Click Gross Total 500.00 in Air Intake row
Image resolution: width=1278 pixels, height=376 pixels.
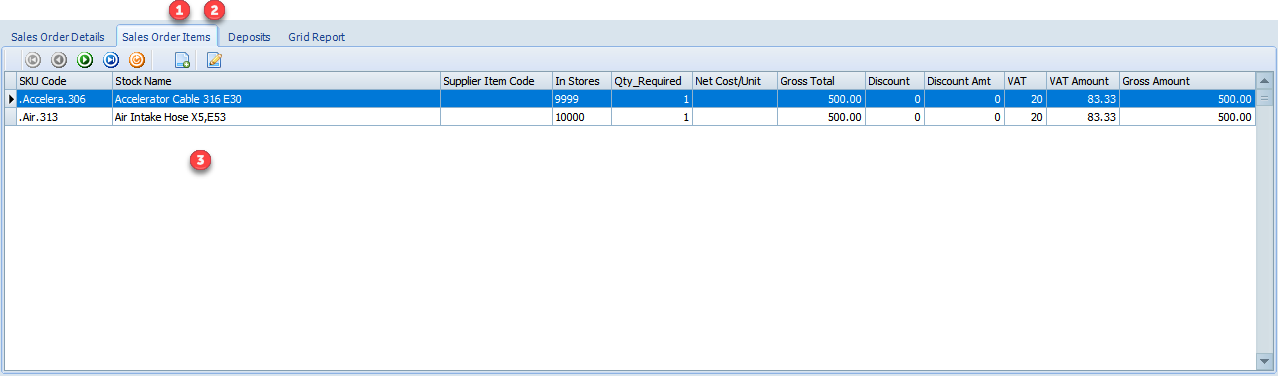(x=821, y=117)
